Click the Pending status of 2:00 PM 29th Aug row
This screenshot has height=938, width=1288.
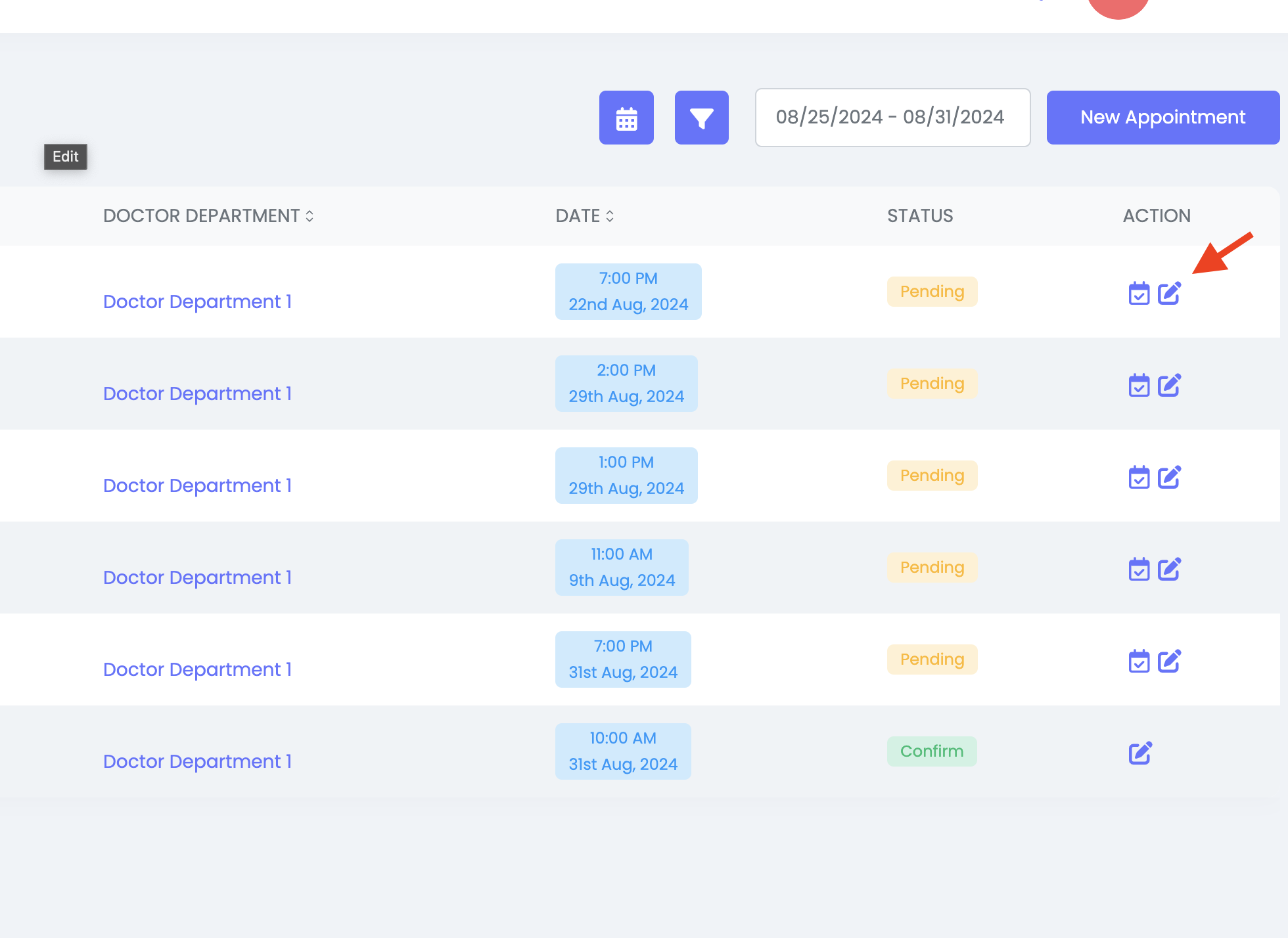click(932, 384)
